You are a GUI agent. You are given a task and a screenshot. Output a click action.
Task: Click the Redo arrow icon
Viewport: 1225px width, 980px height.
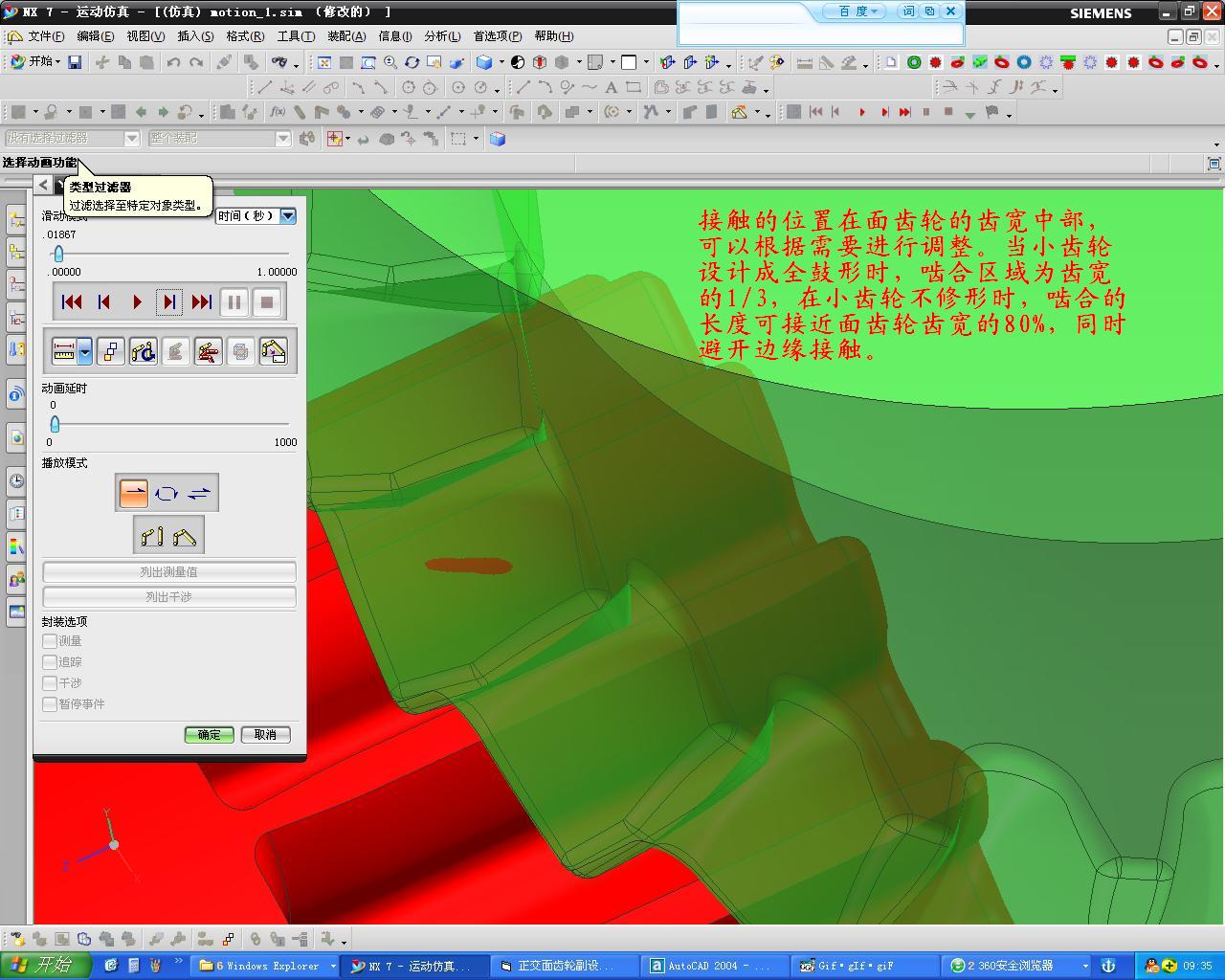(196, 62)
